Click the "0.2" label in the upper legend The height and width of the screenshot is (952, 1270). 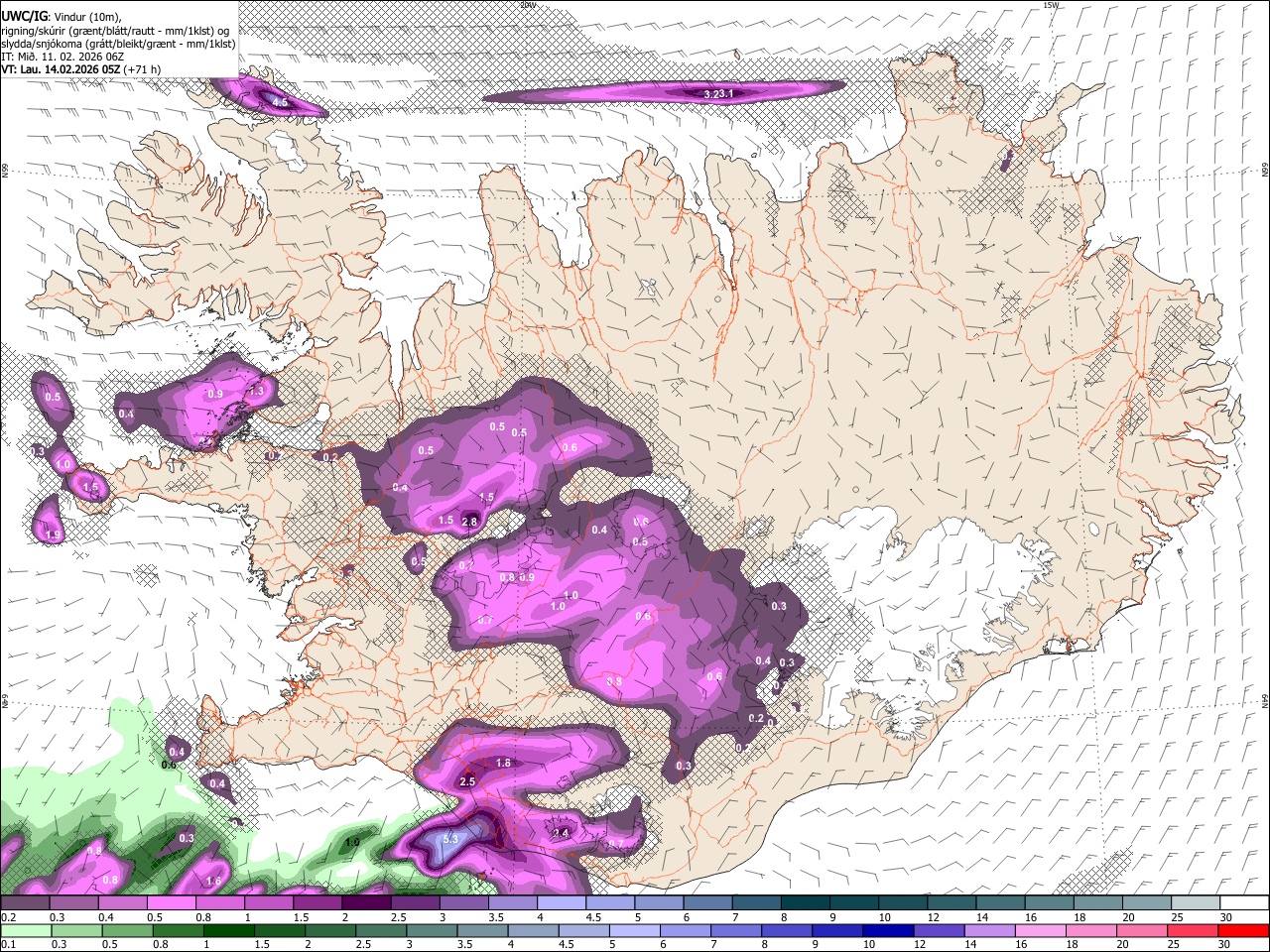[10, 918]
